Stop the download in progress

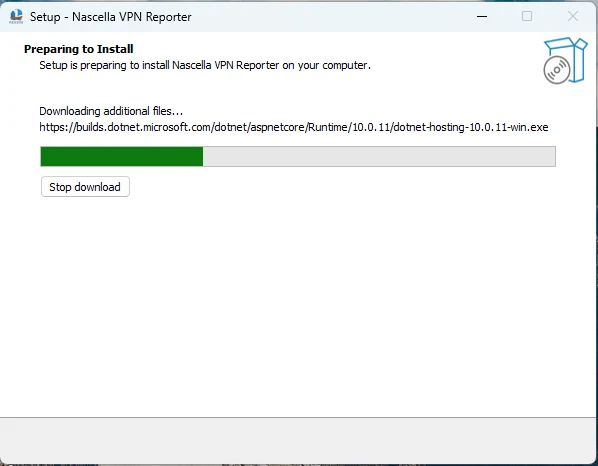(85, 187)
